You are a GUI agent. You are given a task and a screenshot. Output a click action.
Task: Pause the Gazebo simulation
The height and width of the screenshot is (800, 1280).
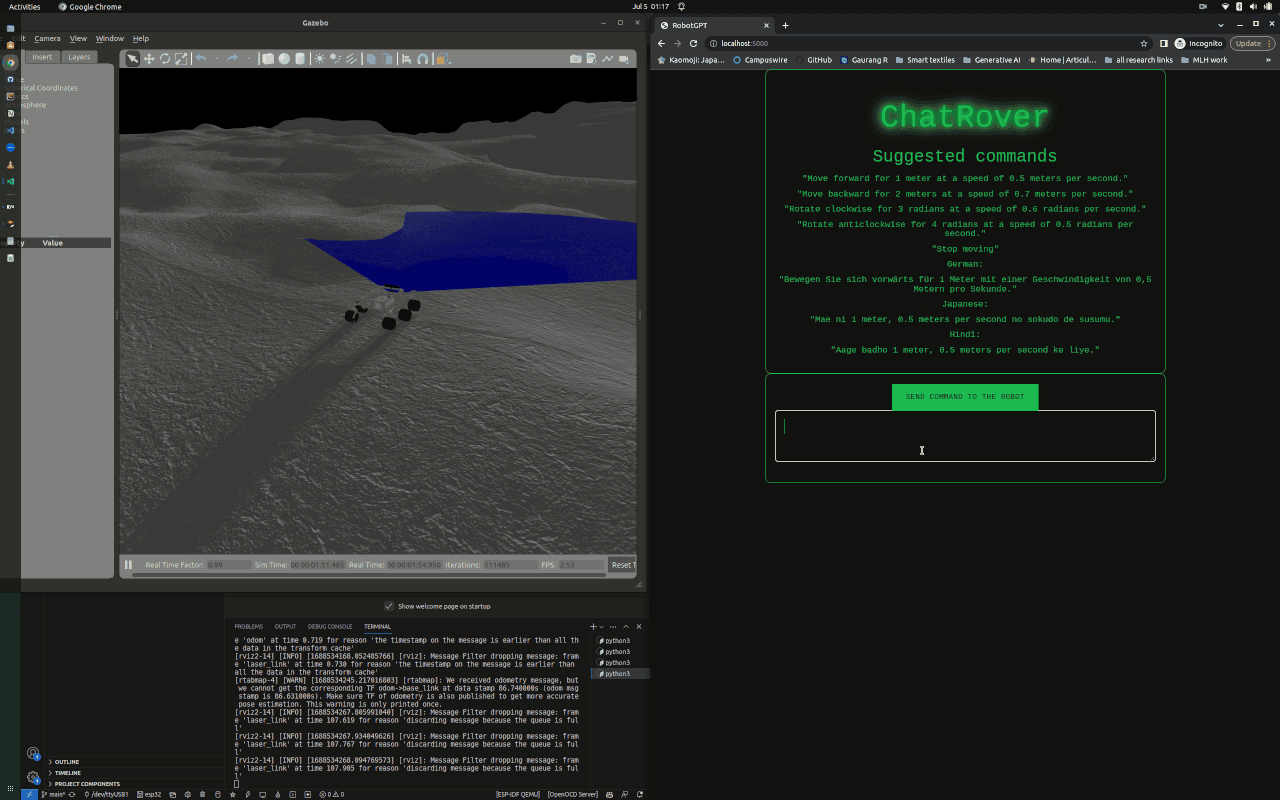128,565
